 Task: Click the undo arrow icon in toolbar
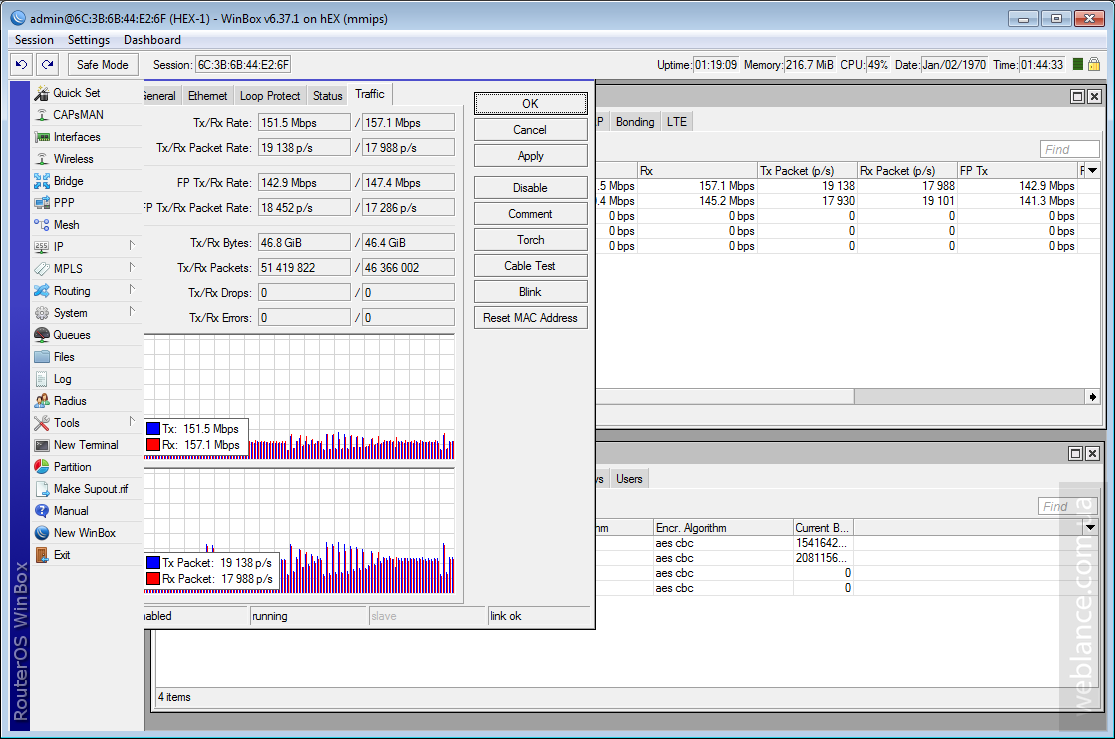click(21, 64)
